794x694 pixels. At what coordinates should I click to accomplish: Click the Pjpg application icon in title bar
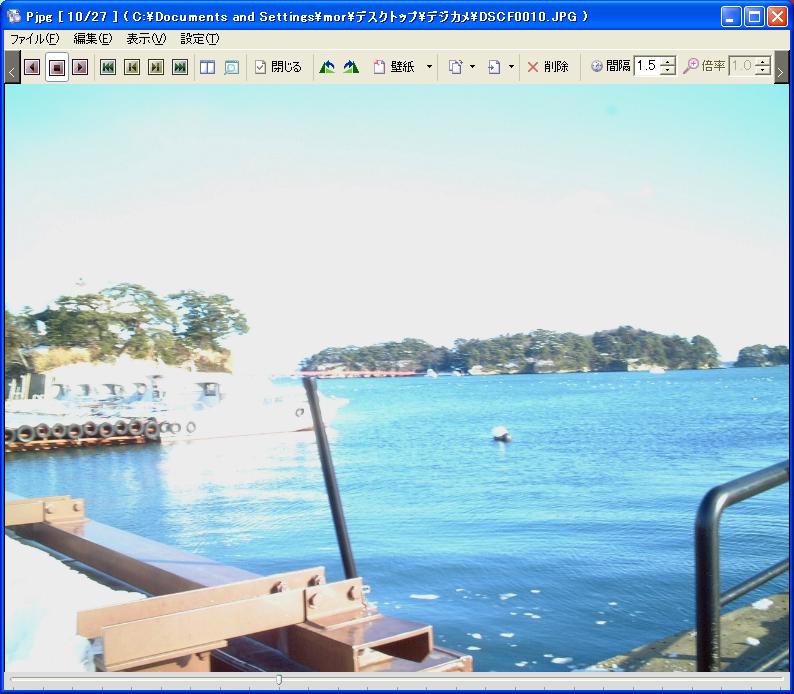[13, 16]
